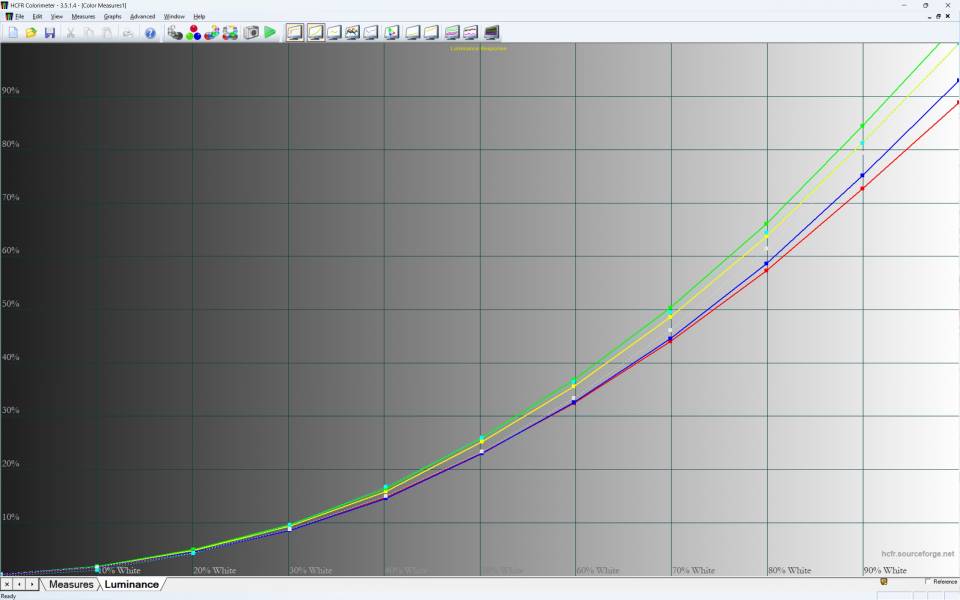Start continuous measures with green play arrow

pyautogui.click(x=270, y=33)
